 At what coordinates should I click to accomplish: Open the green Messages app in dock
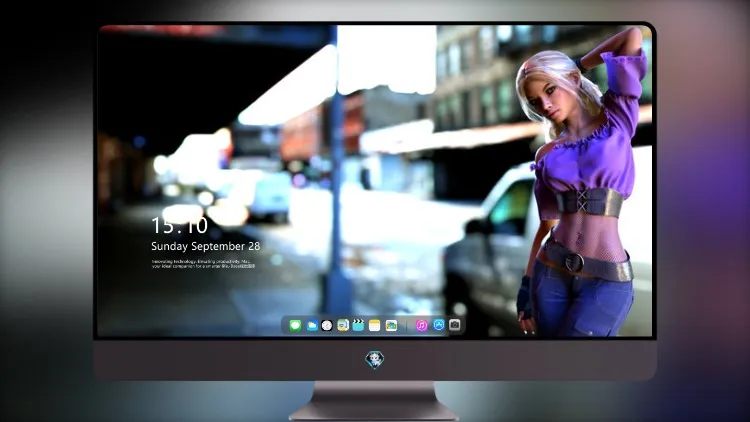click(295, 326)
